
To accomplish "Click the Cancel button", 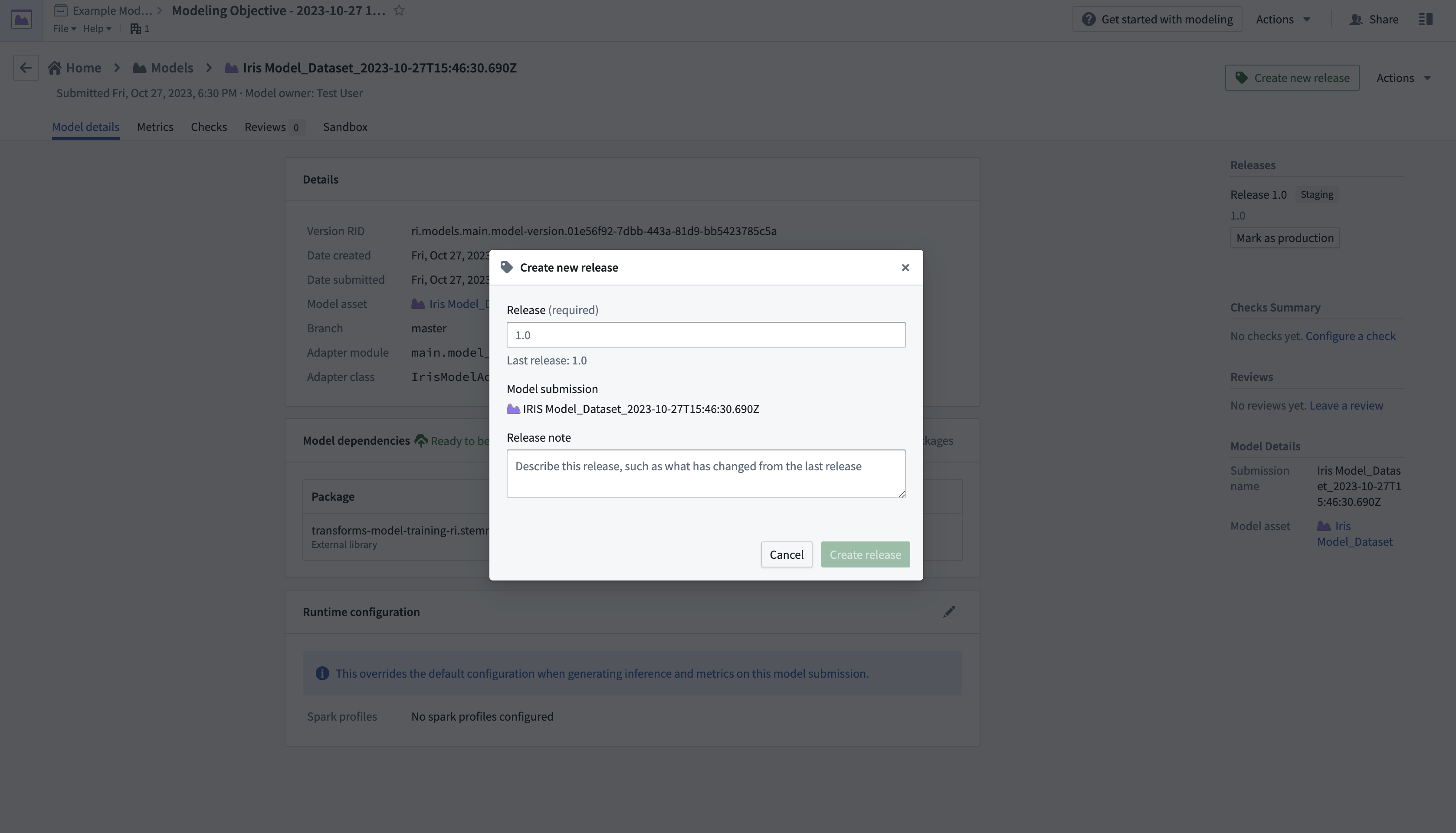I will [786, 554].
